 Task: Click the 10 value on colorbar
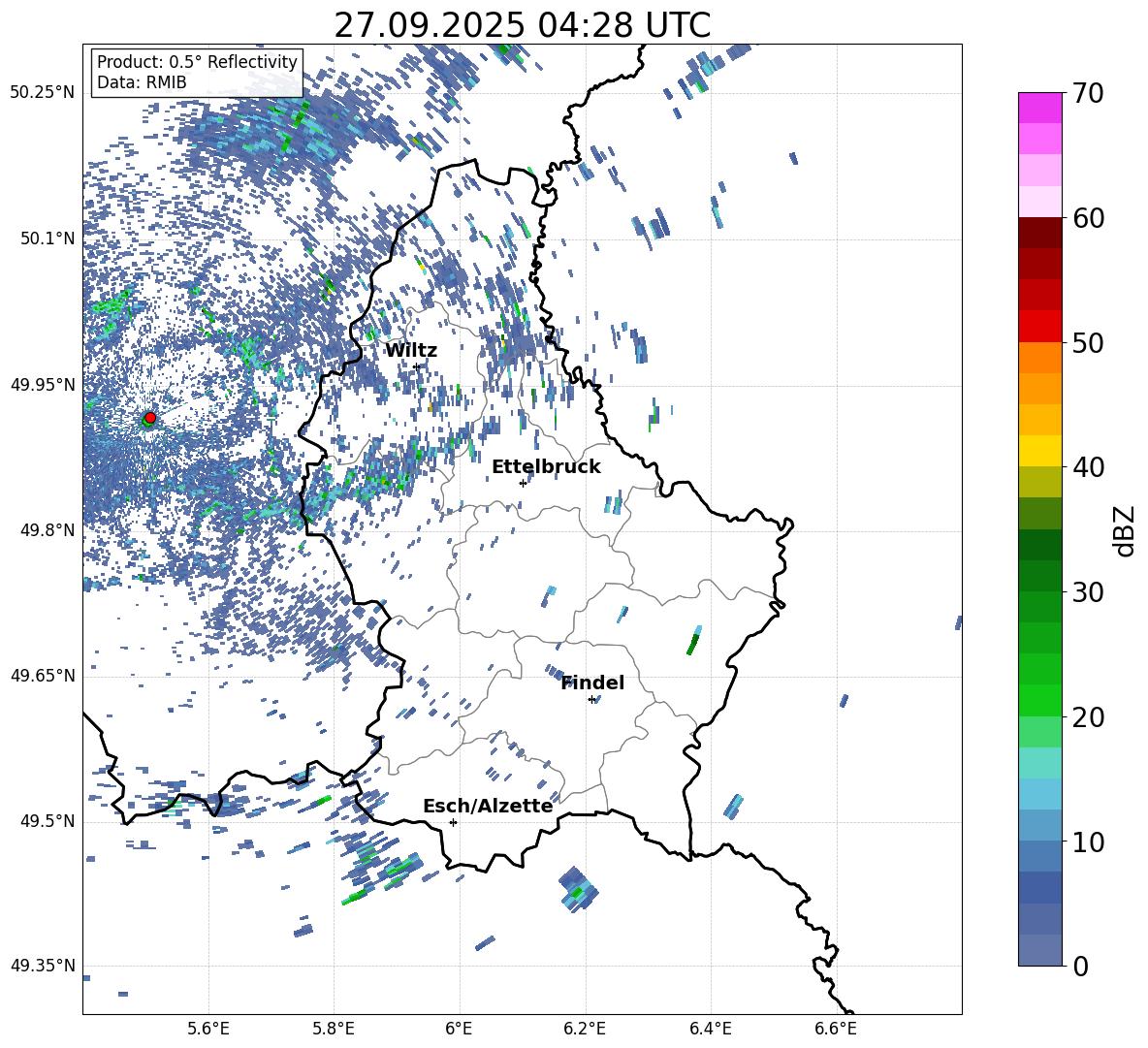pos(1088,842)
